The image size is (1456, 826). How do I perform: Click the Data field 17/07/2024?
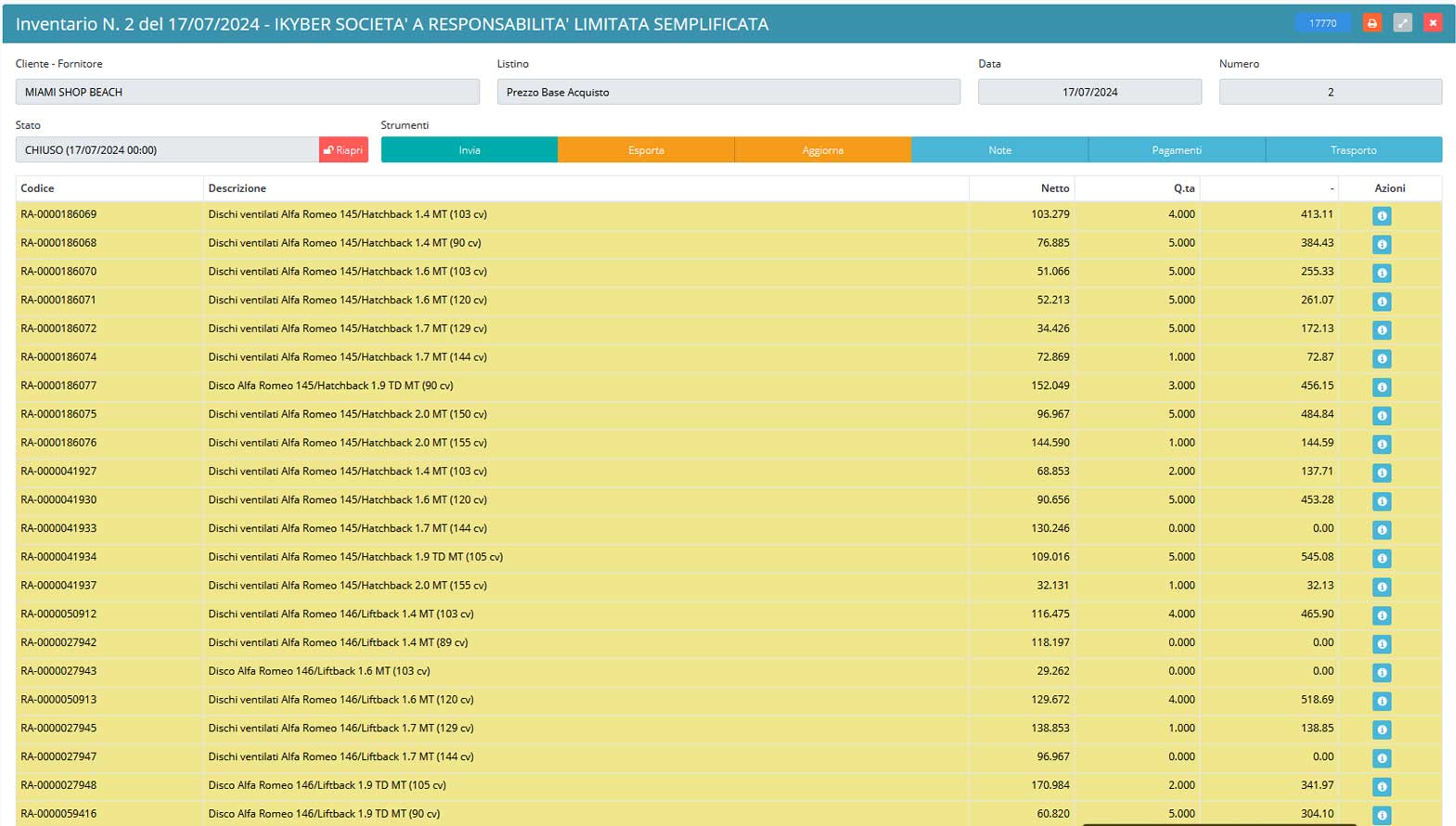[1089, 92]
